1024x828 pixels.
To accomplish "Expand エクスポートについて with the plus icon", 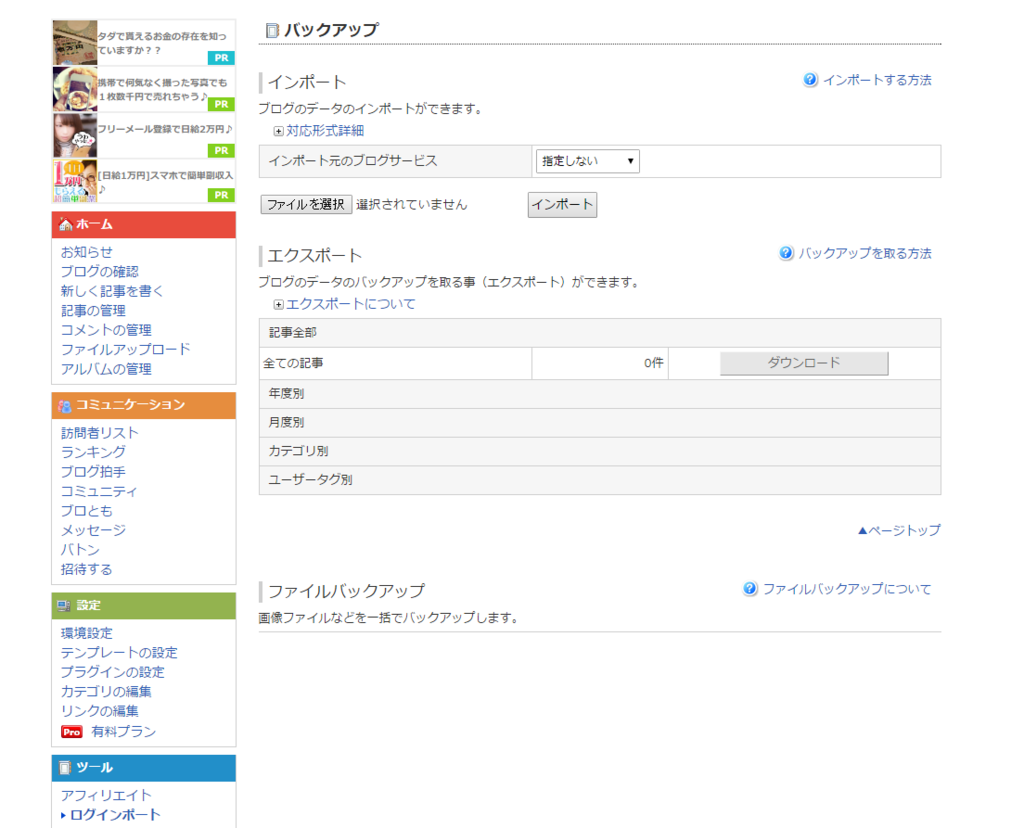I will point(278,305).
